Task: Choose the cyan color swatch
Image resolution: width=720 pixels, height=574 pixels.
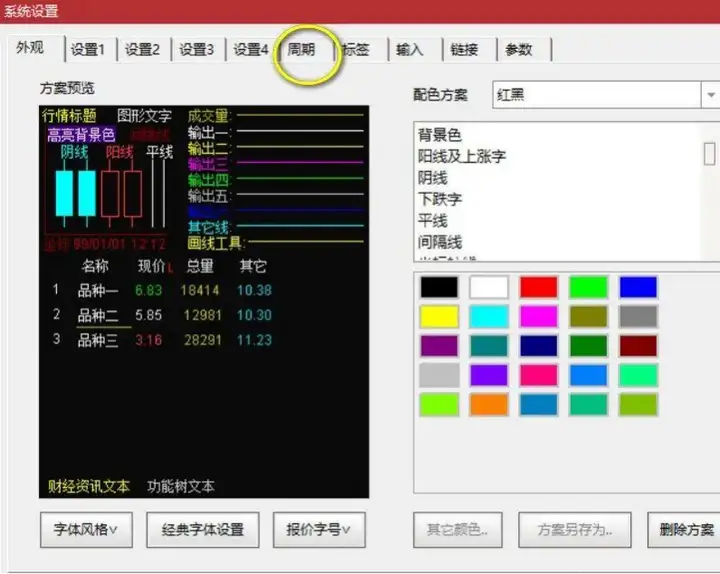Action: pyautogui.click(x=489, y=317)
